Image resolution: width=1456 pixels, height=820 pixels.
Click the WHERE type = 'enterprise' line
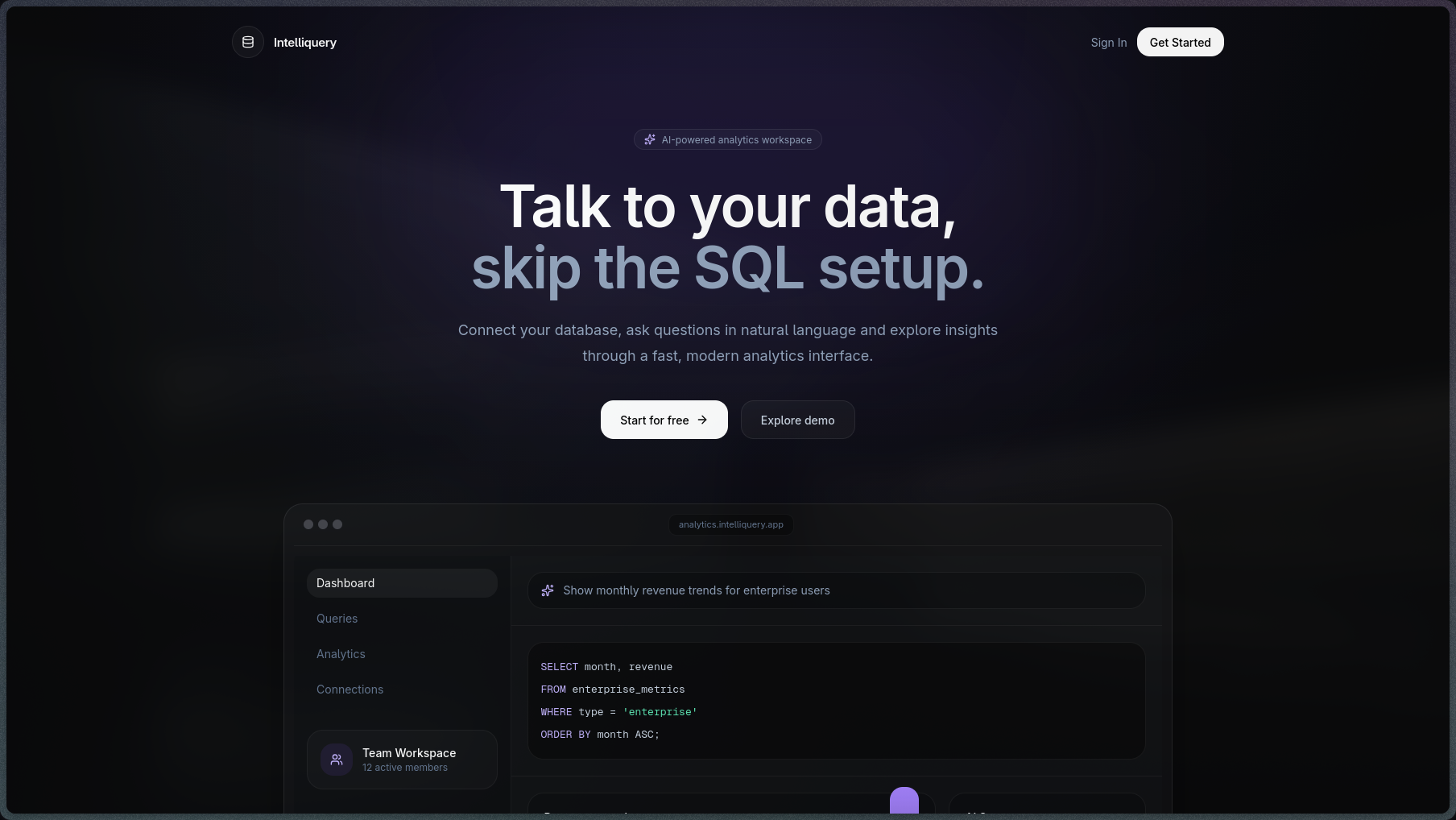tap(619, 712)
